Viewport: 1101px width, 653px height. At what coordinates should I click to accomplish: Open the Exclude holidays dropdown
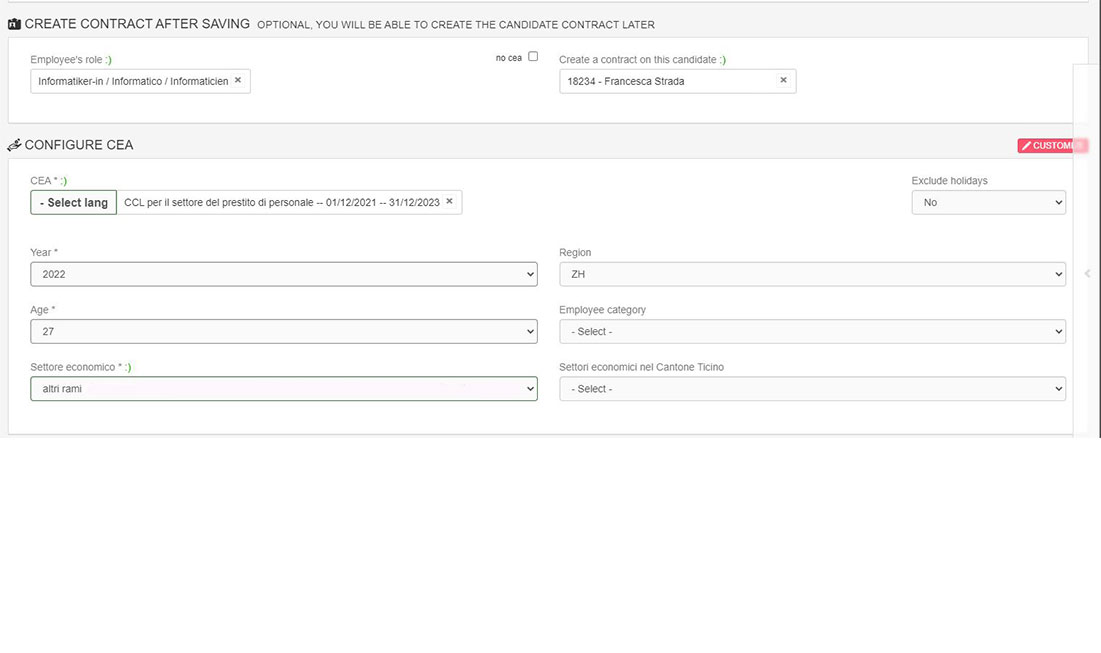coord(988,202)
